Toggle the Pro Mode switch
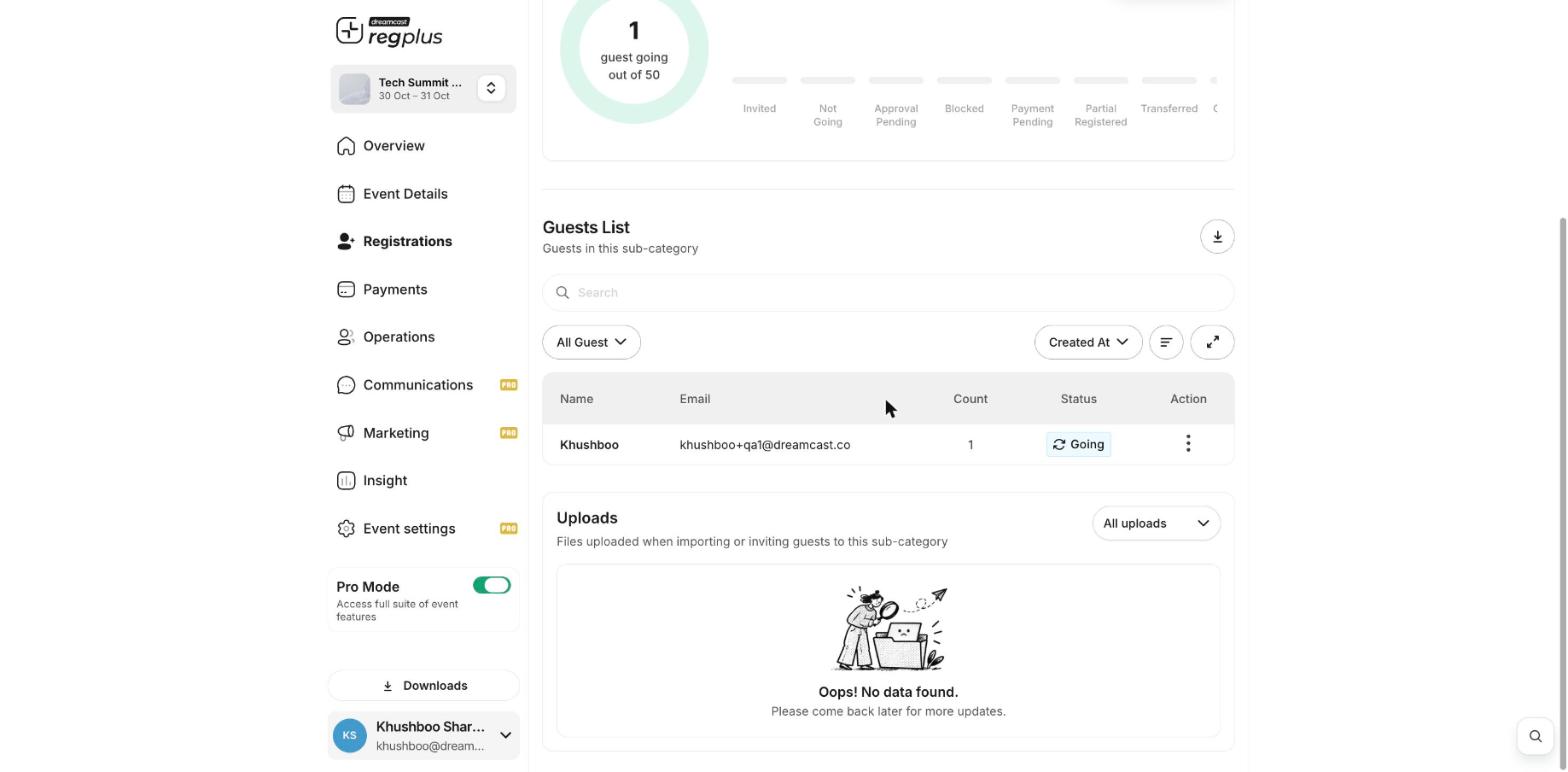Image resolution: width=1568 pixels, height=772 pixels. 492,586
